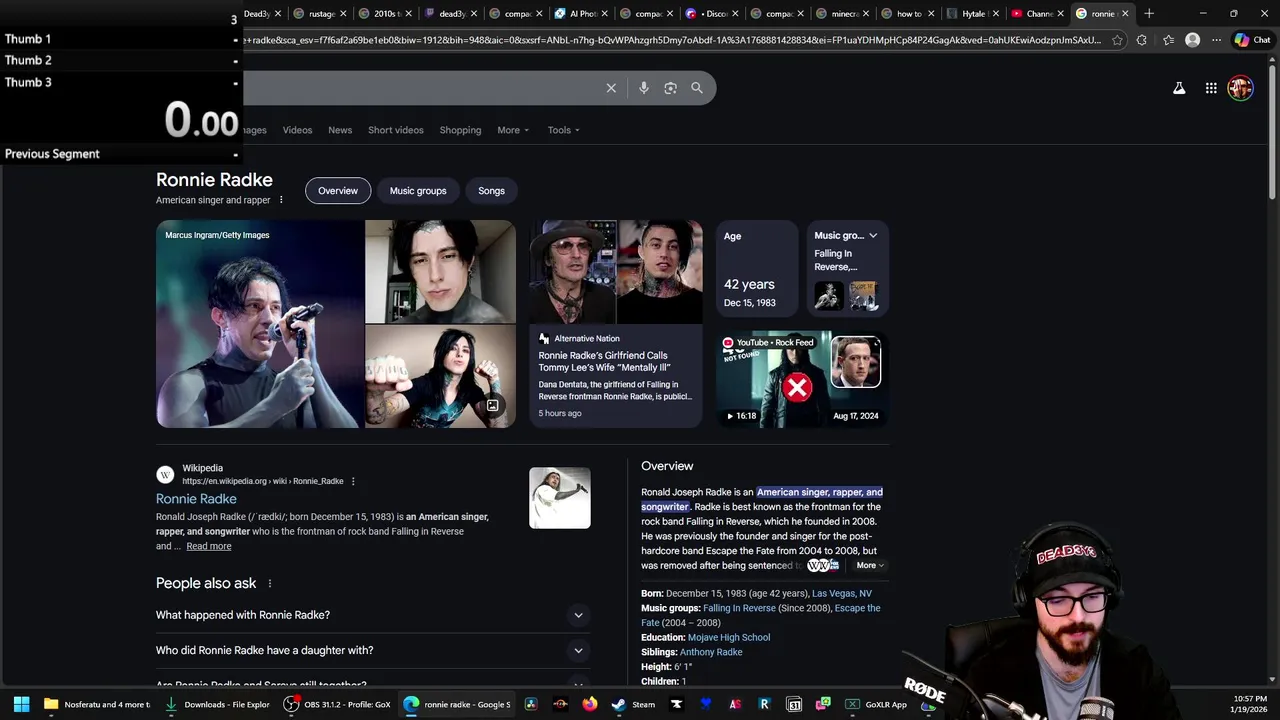
Task: Open GoXLR App in the taskbar
Action: click(877, 704)
